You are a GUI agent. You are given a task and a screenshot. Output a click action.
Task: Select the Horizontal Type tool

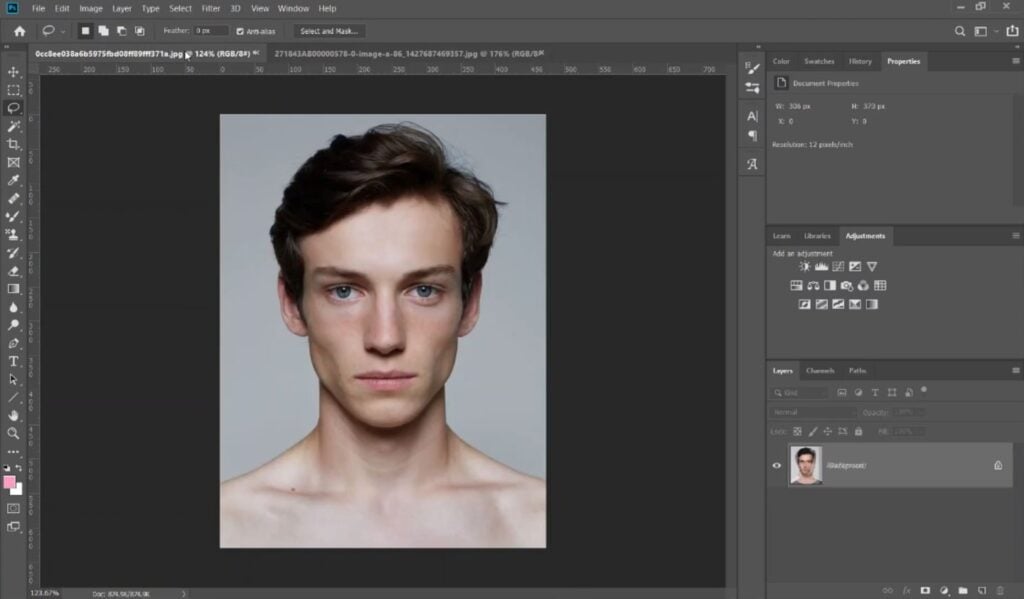13,361
